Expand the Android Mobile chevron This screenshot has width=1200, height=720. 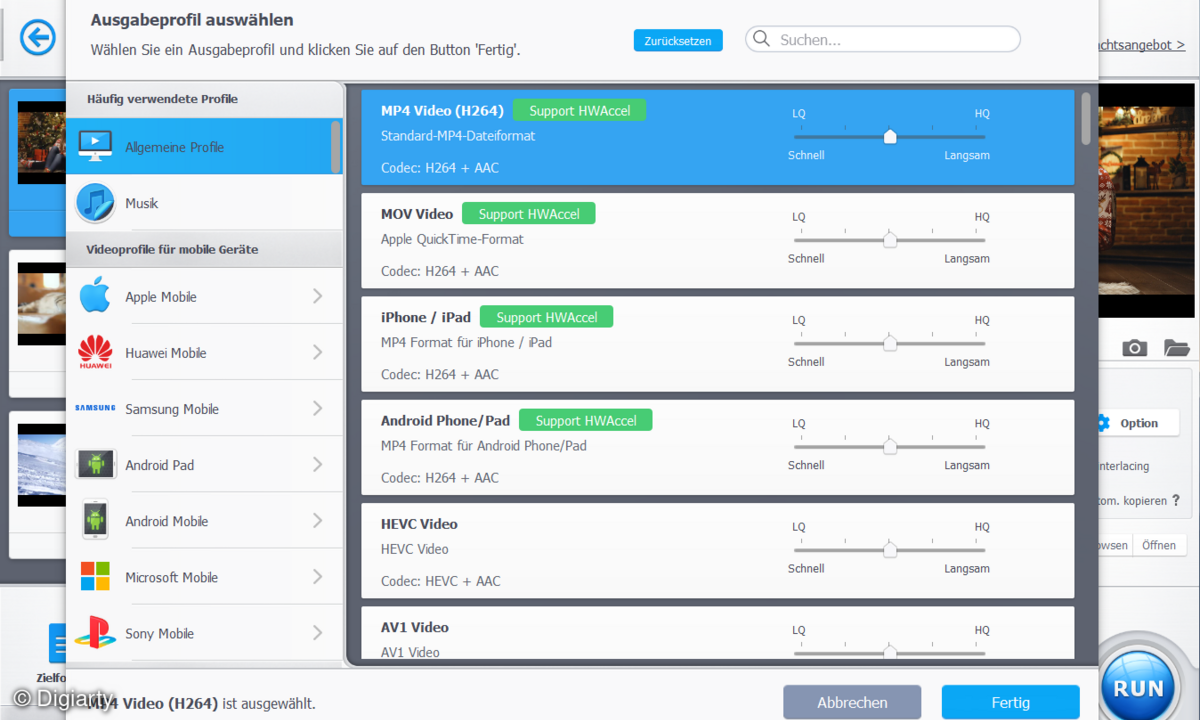tap(317, 521)
